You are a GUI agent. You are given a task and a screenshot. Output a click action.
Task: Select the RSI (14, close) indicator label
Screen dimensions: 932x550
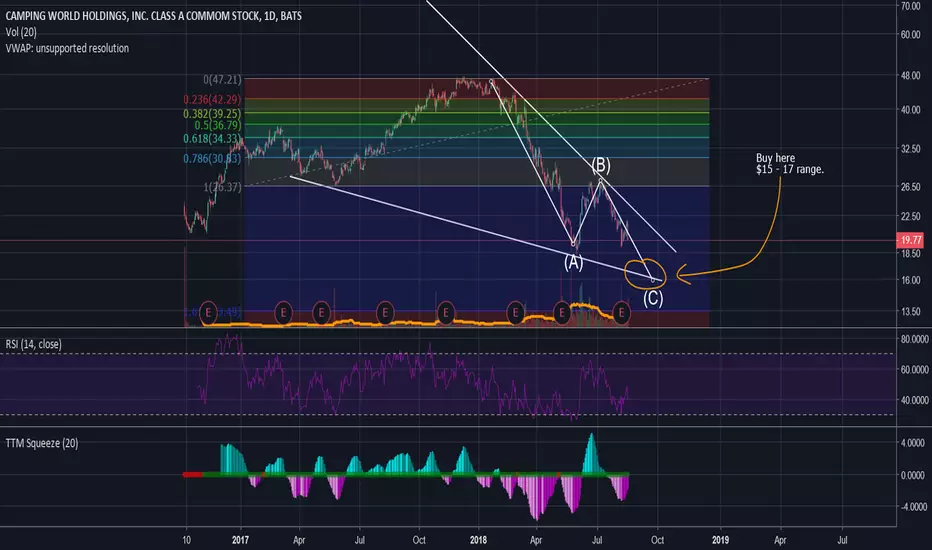(x=33, y=344)
